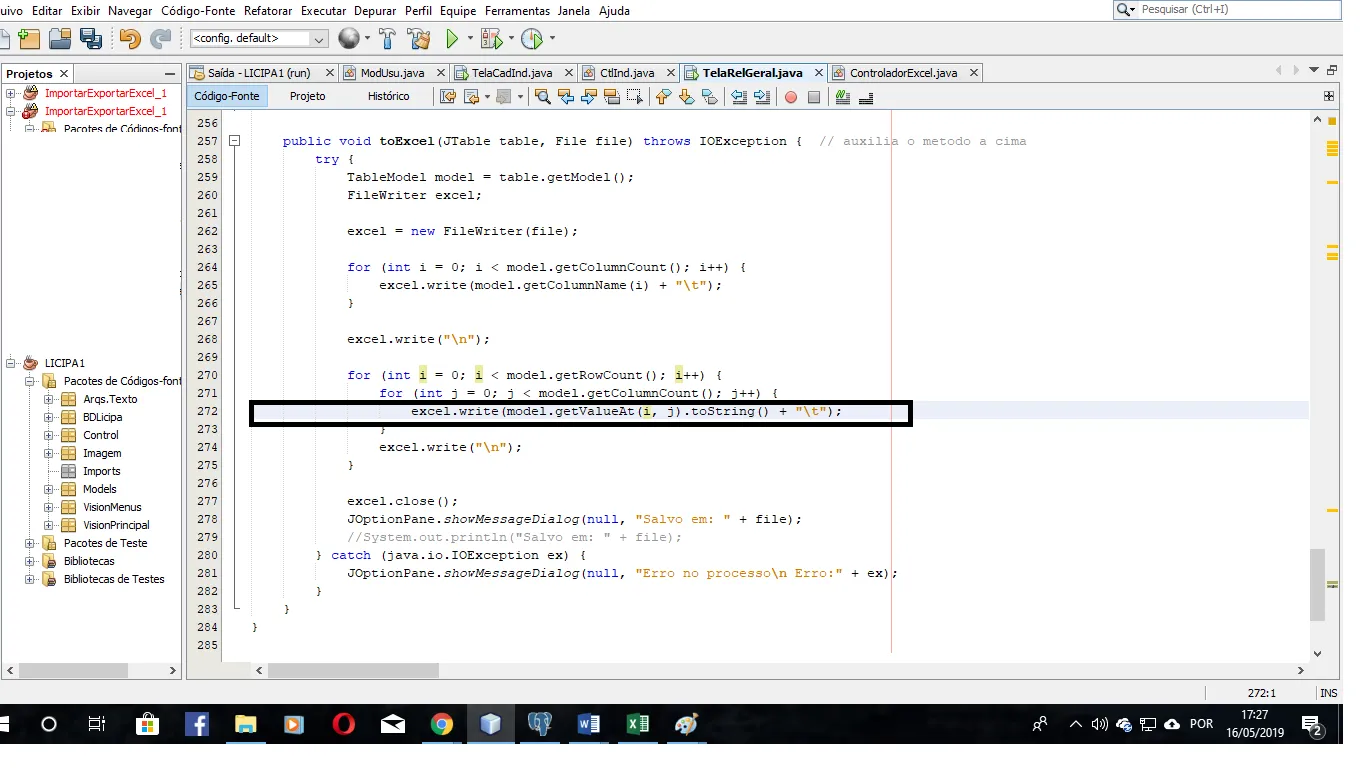
Task: Click the New Project icon
Action: pos(29,39)
